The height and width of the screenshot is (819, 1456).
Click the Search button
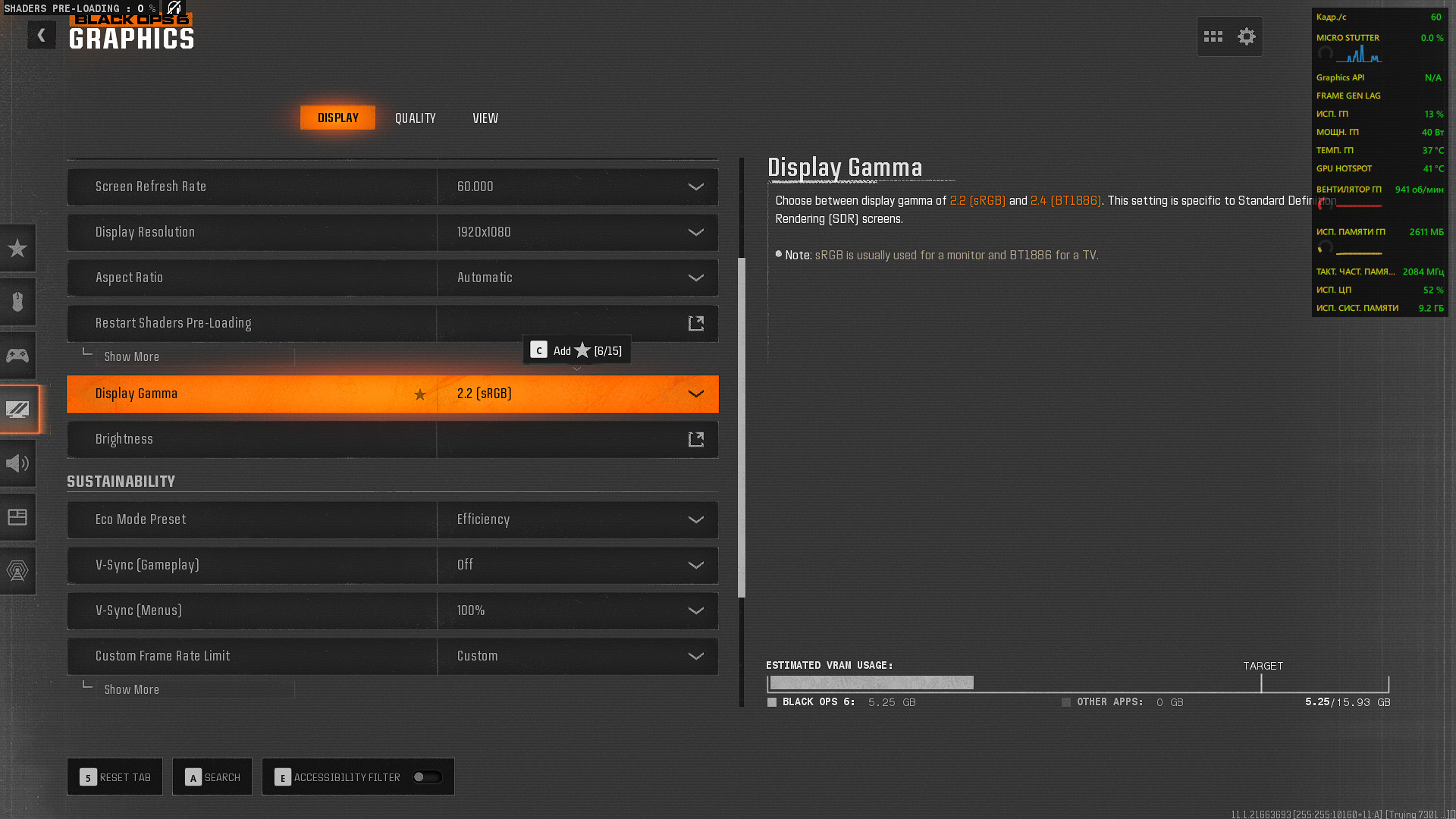coord(212,777)
